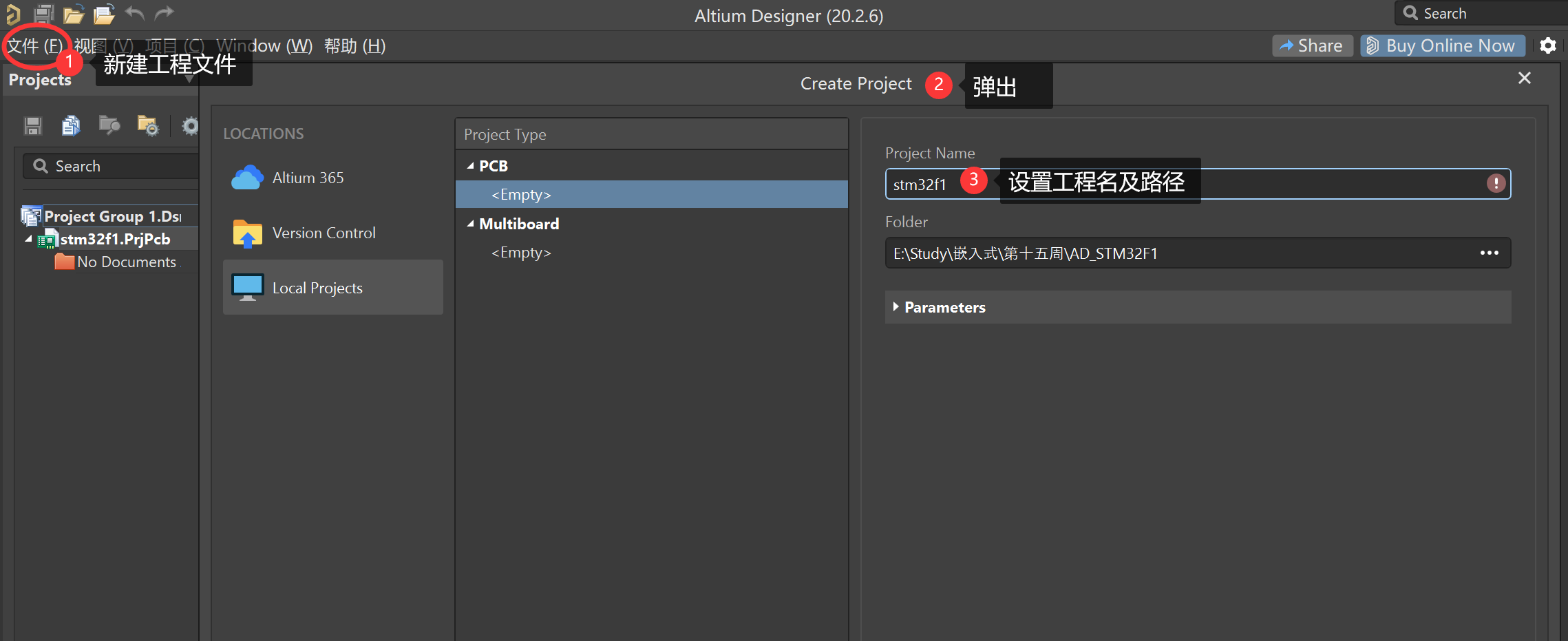Open the 帮助 (H) menu
Image resolution: width=1568 pixels, height=641 pixels.
point(354,46)
